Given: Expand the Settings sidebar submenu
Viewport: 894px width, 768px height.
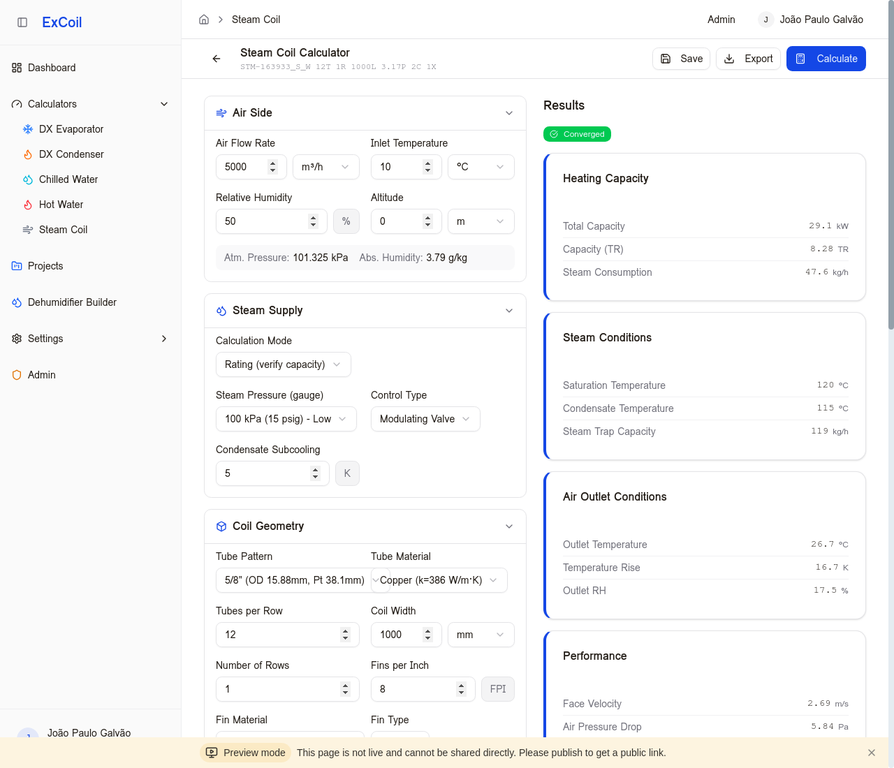Looking at the screenshot, I should click(x=164, y=339).
